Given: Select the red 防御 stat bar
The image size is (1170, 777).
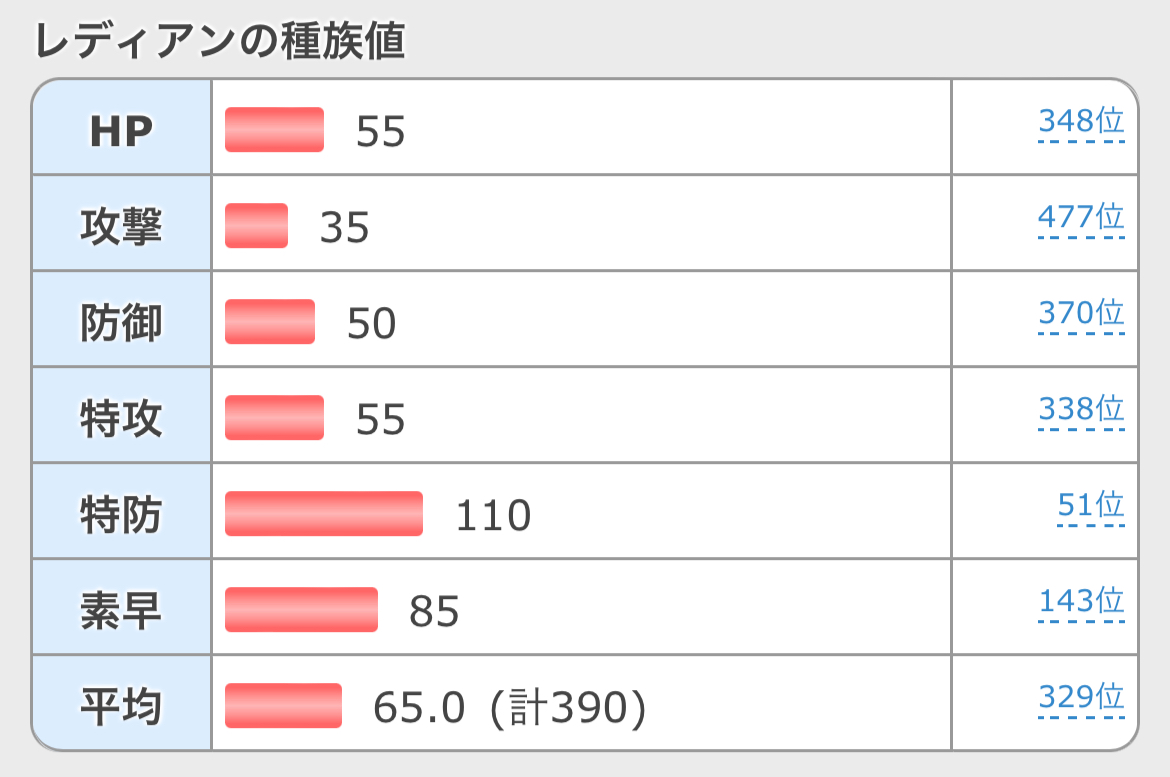Looking at the screenshot, I should point(269,322).
